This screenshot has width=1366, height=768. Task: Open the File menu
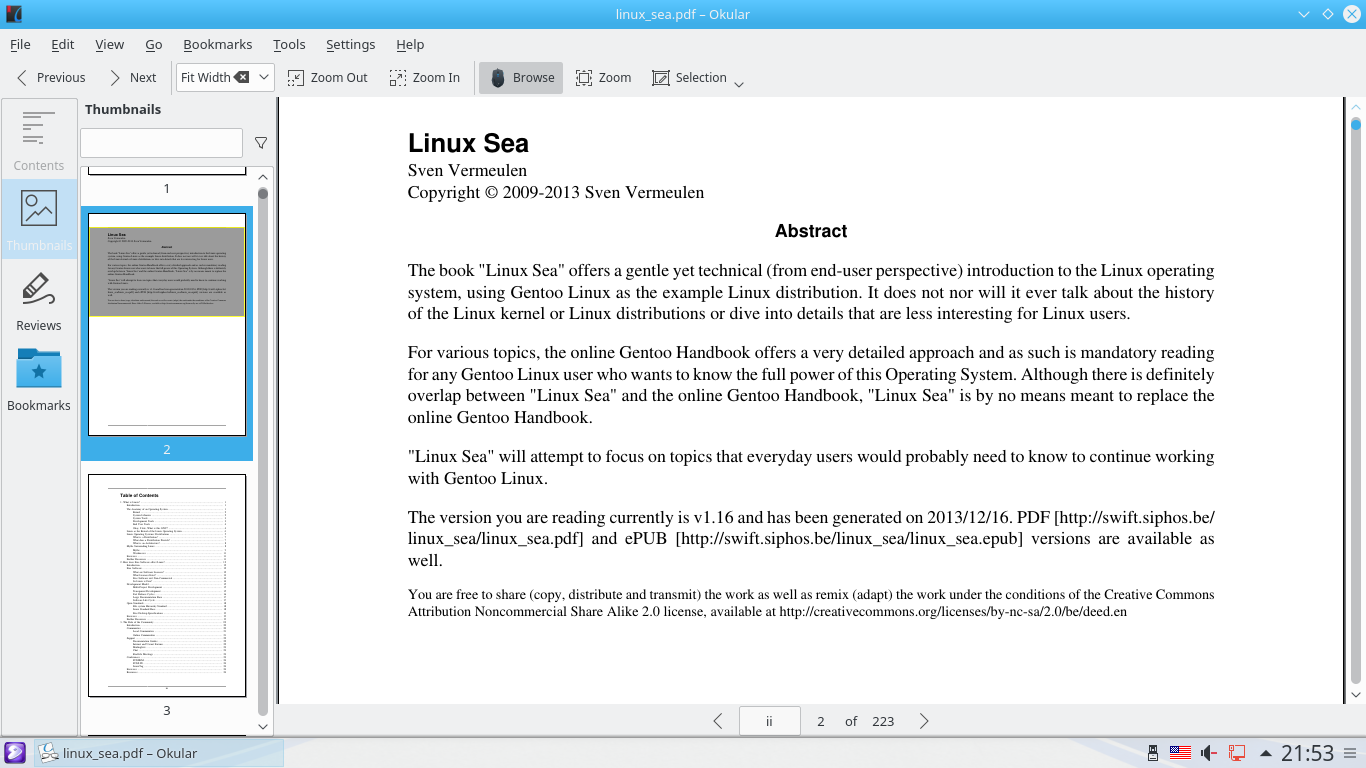coord(20,44)
